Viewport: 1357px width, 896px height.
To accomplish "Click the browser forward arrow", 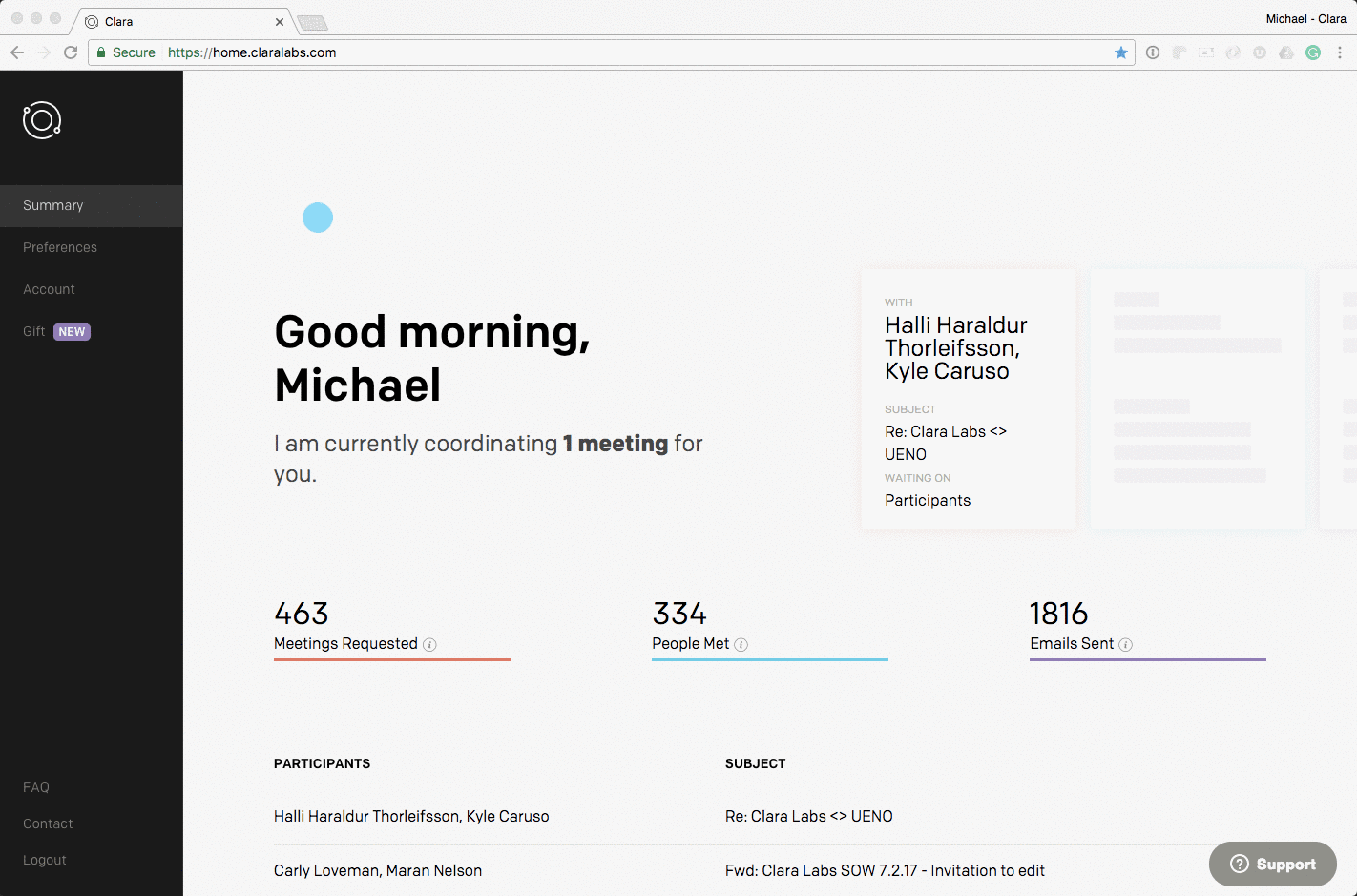I will coord(44,52).
